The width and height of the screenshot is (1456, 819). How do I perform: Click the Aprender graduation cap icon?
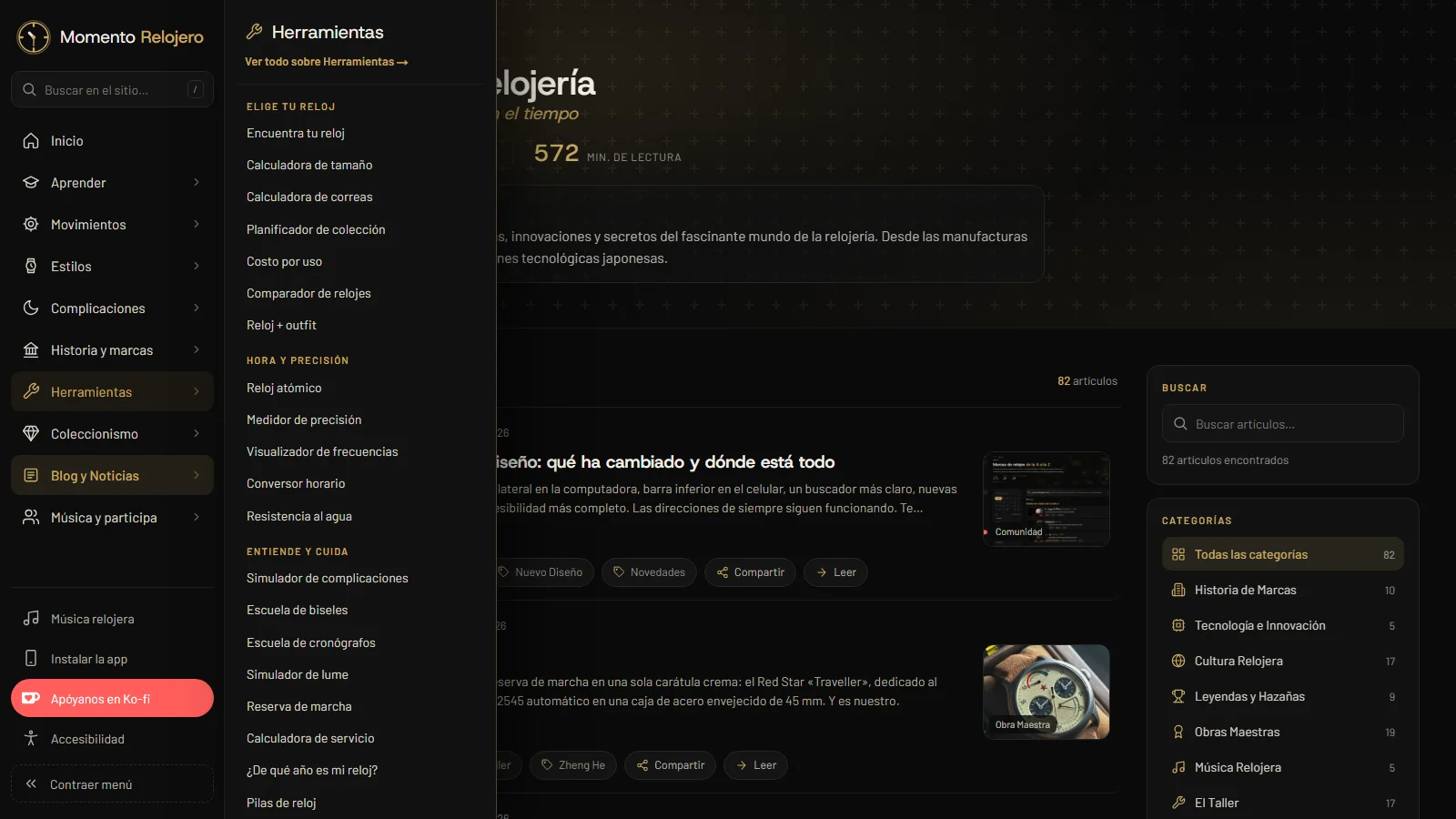(31, 183)
